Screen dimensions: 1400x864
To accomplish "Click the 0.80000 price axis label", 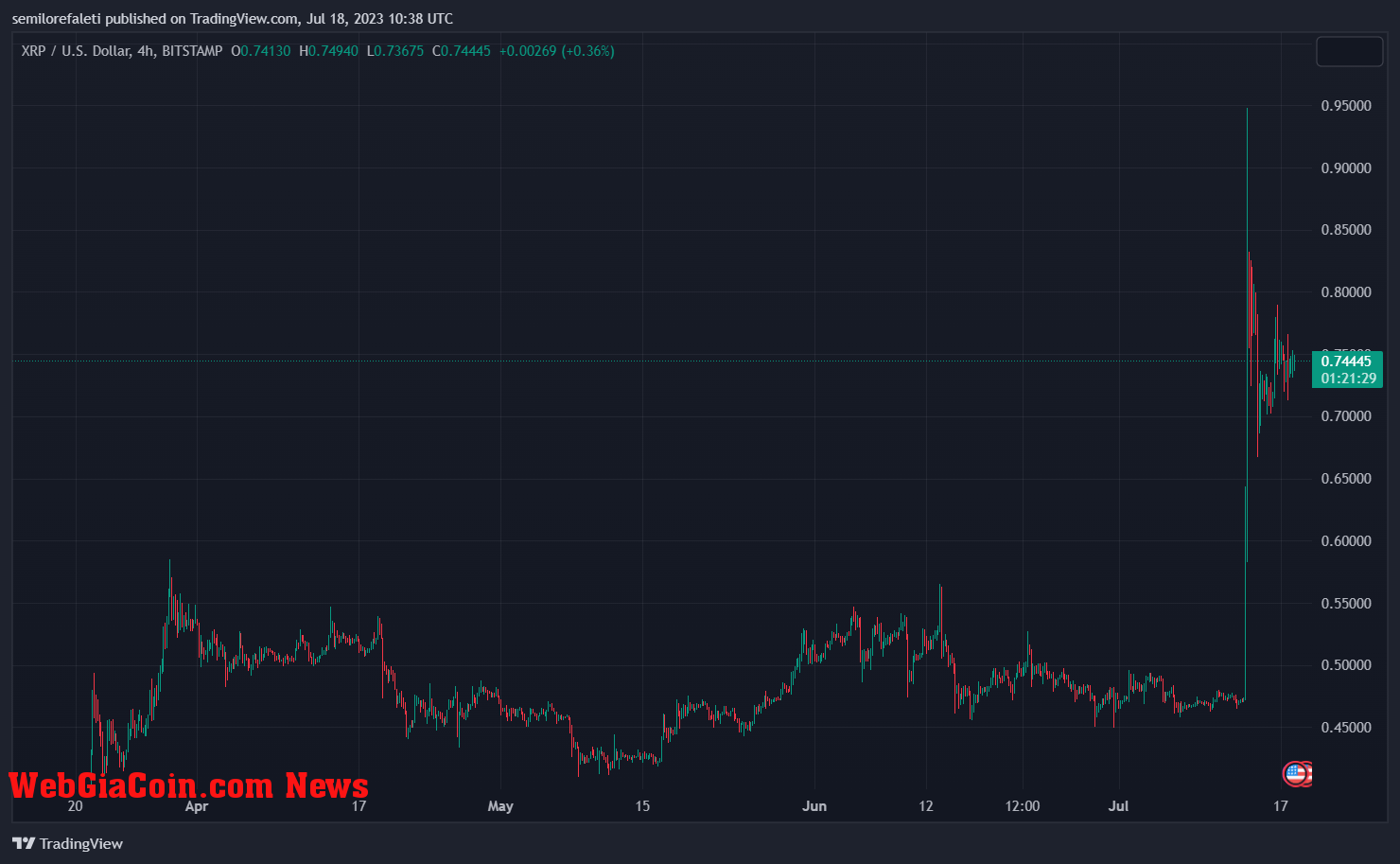I will (x=1346, y=292).
